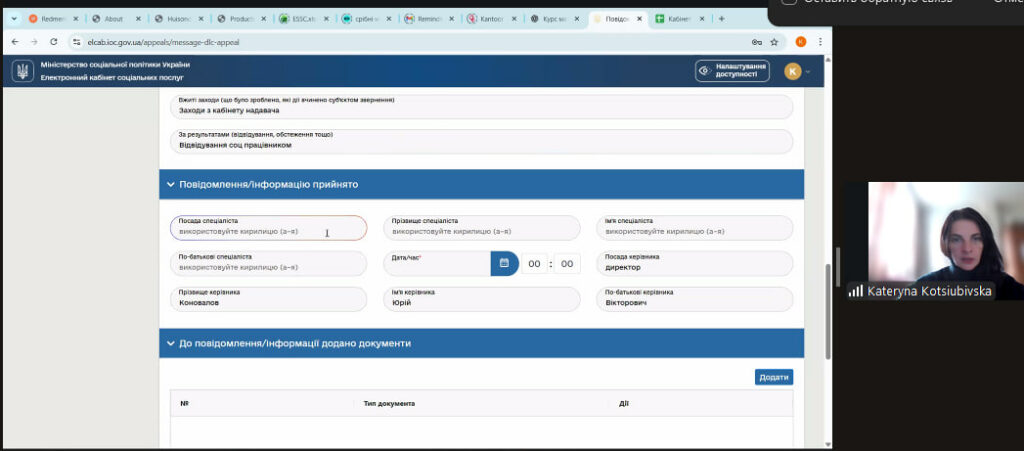Viewport: 1024px width, 451px height.
Task: Open Налаштування доступності accessibility settings
Action: pos(732,71)
